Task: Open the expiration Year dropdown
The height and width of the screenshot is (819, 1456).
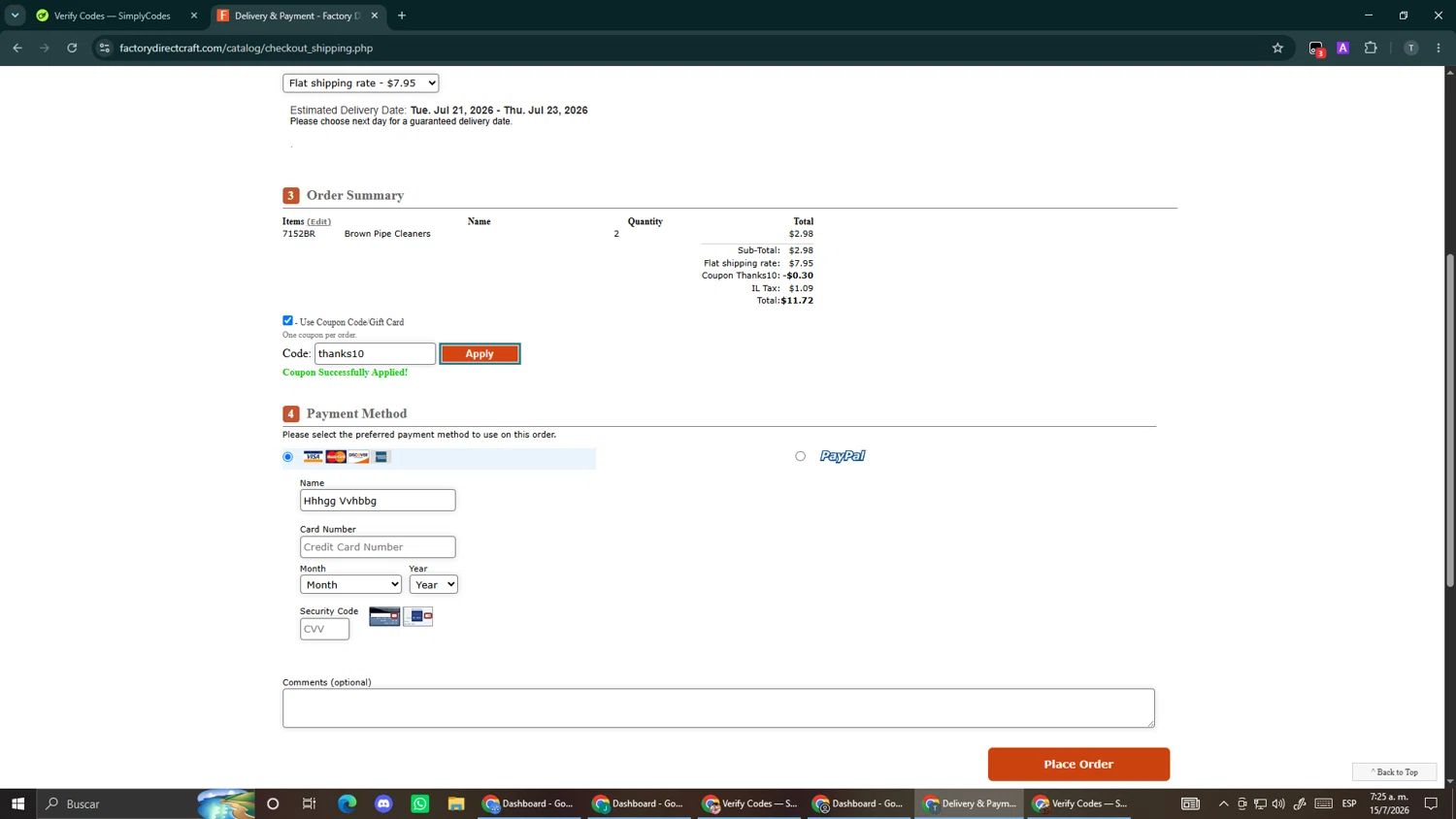Action: click(433, 585)
